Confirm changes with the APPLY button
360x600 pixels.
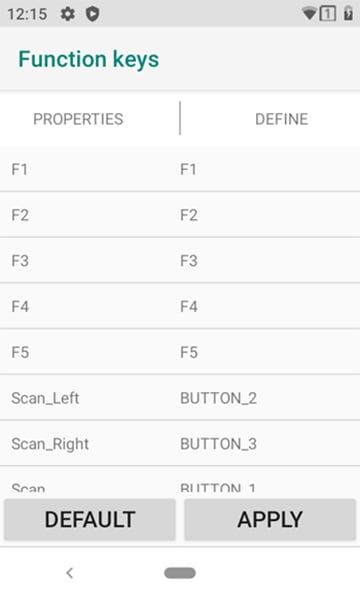coord(270,519)
